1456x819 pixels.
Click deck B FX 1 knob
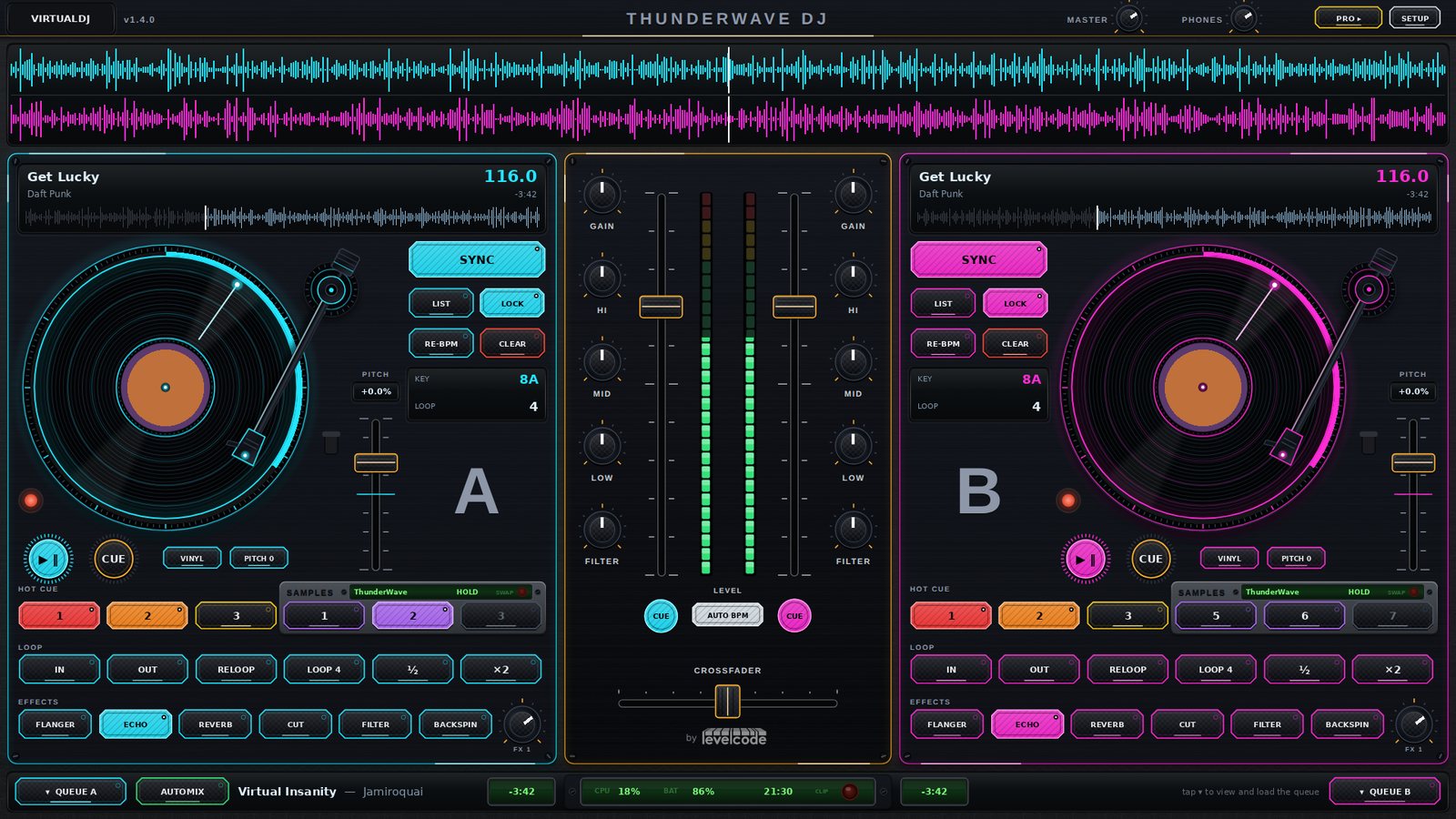1414,724
